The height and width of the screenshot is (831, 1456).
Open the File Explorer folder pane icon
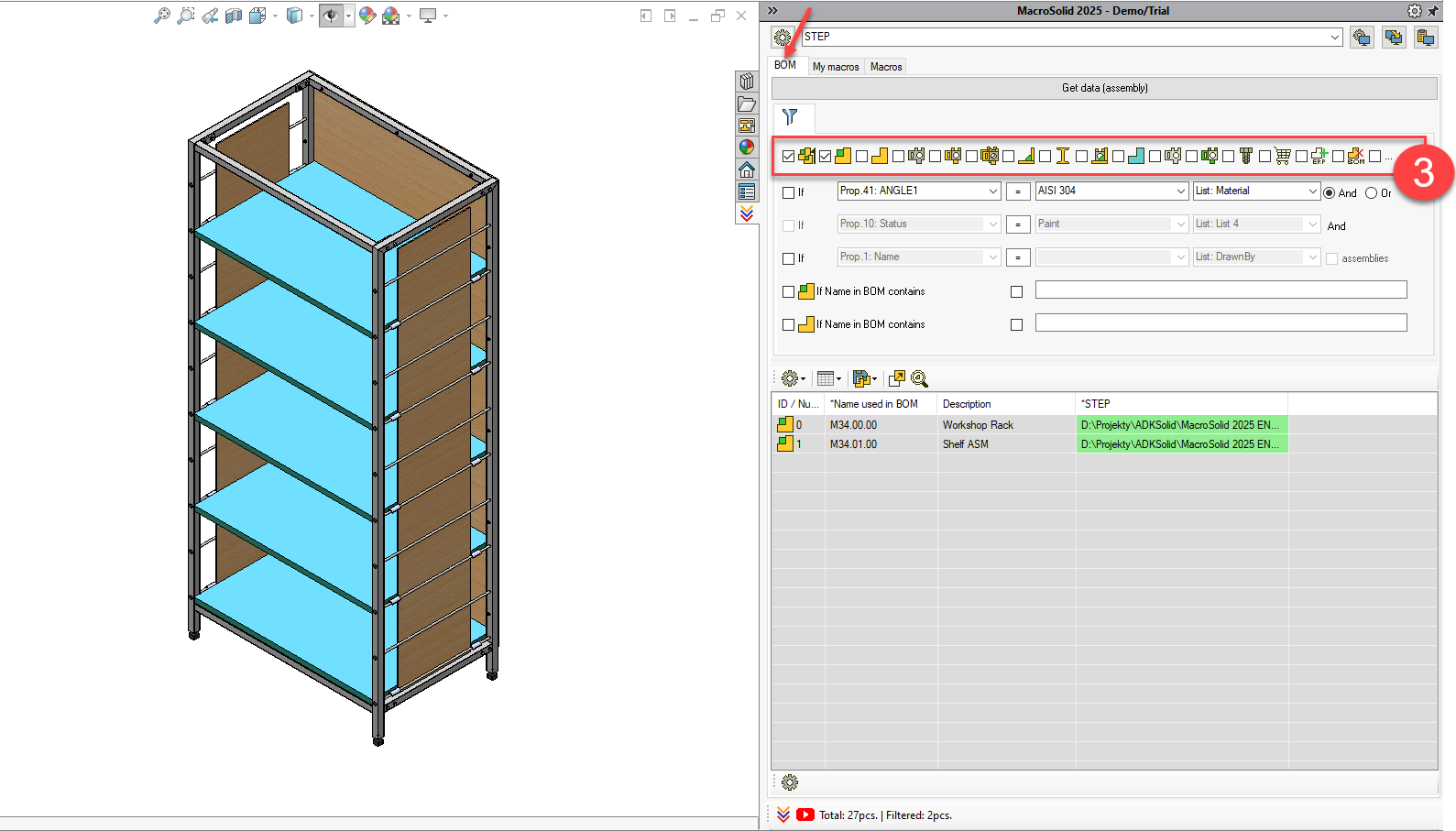pyautogui.click(x=747, y=104)
